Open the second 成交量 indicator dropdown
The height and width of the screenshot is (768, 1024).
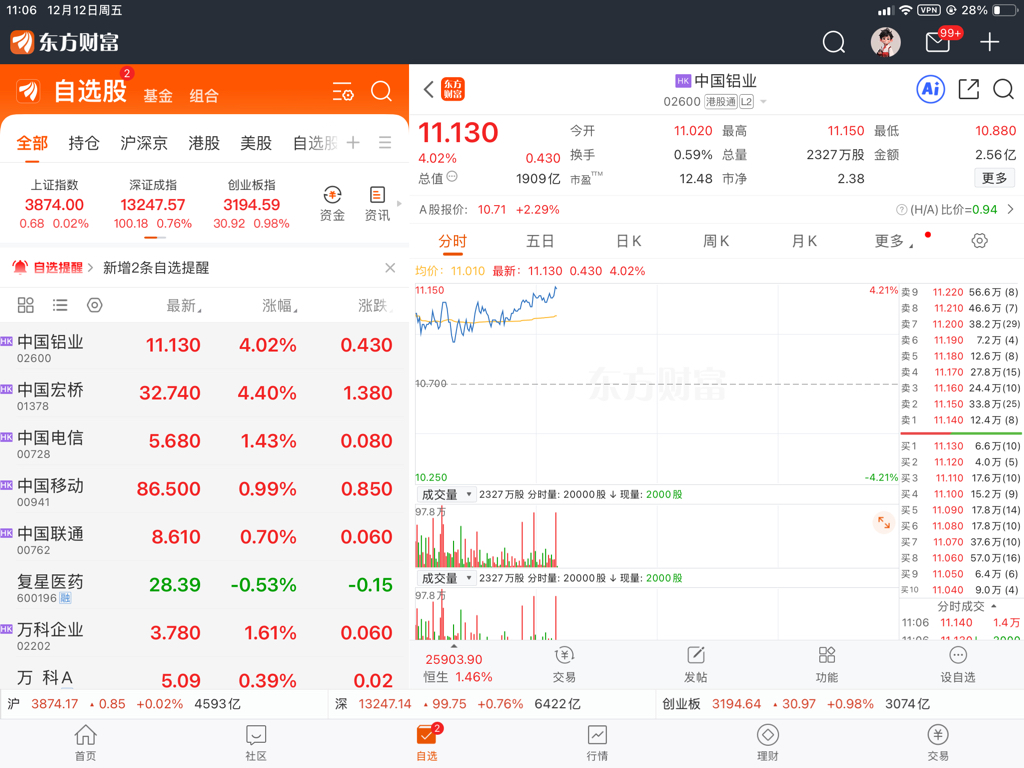[447, 578]
